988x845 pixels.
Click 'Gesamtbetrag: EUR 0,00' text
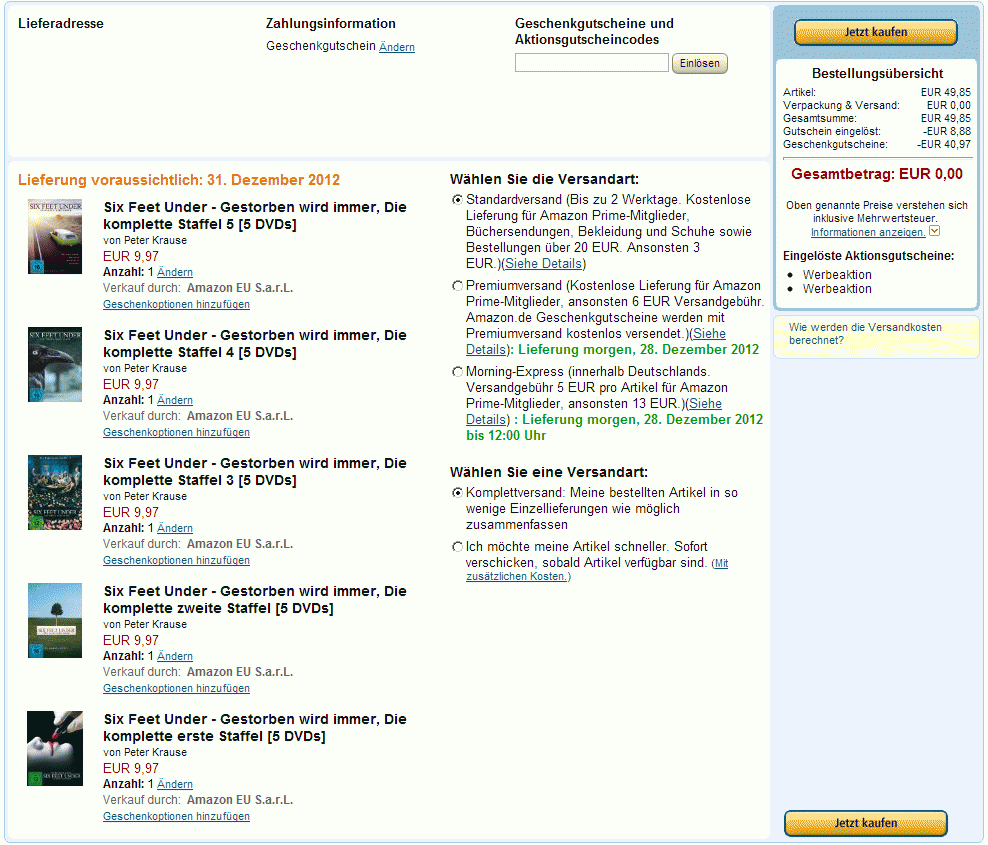coord(876,175)
